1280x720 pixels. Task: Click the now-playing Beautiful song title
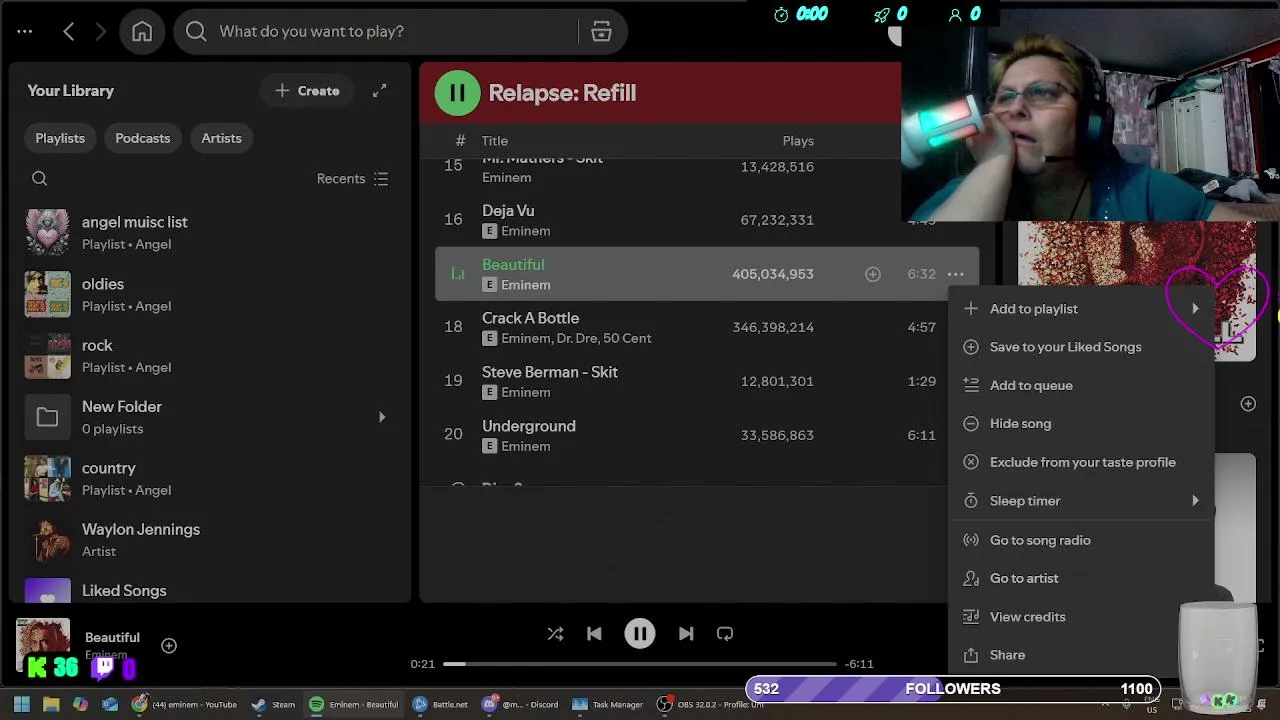[112, 638]
